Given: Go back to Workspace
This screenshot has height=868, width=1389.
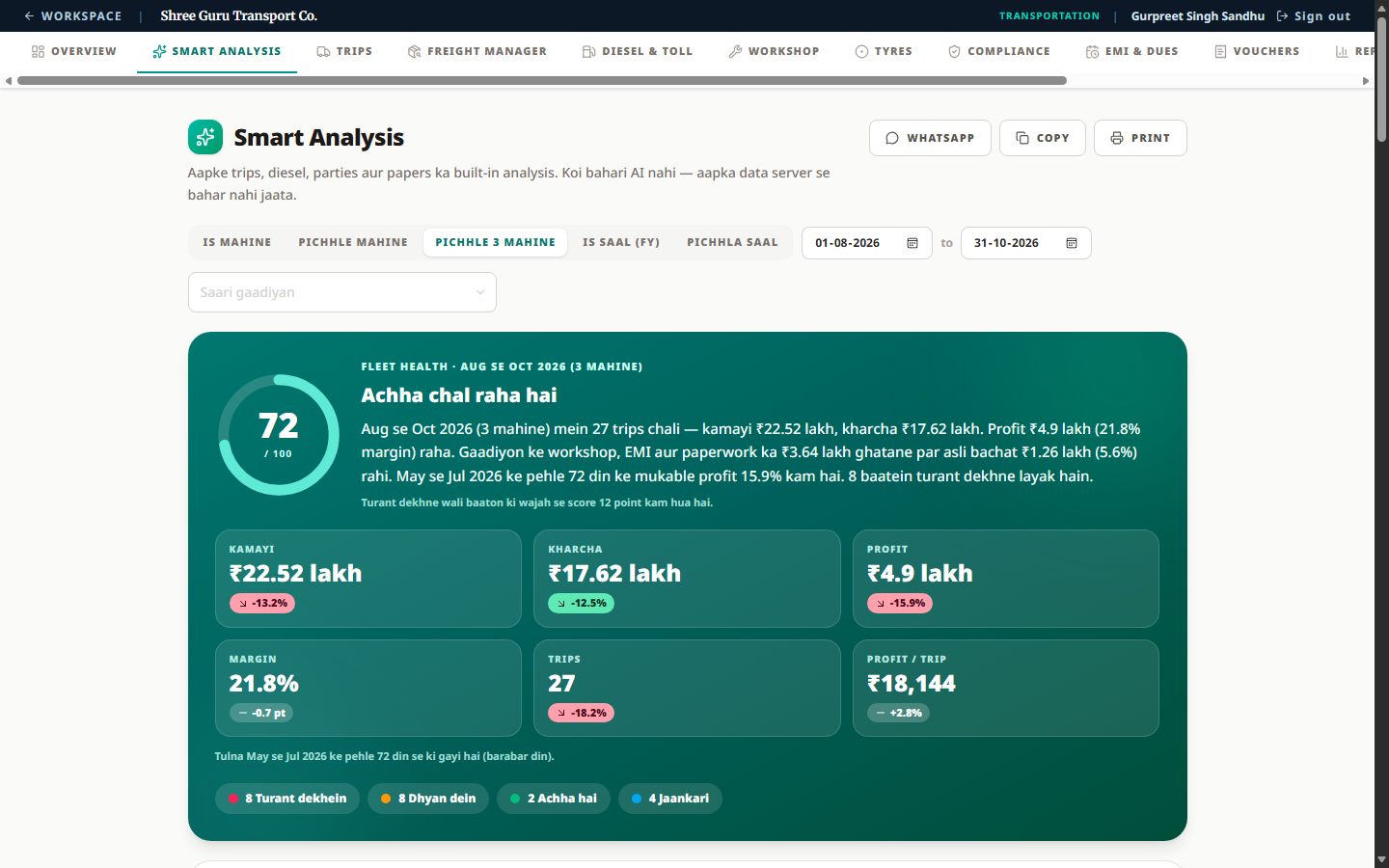Looking at the screenshot, I should [73, 16].
